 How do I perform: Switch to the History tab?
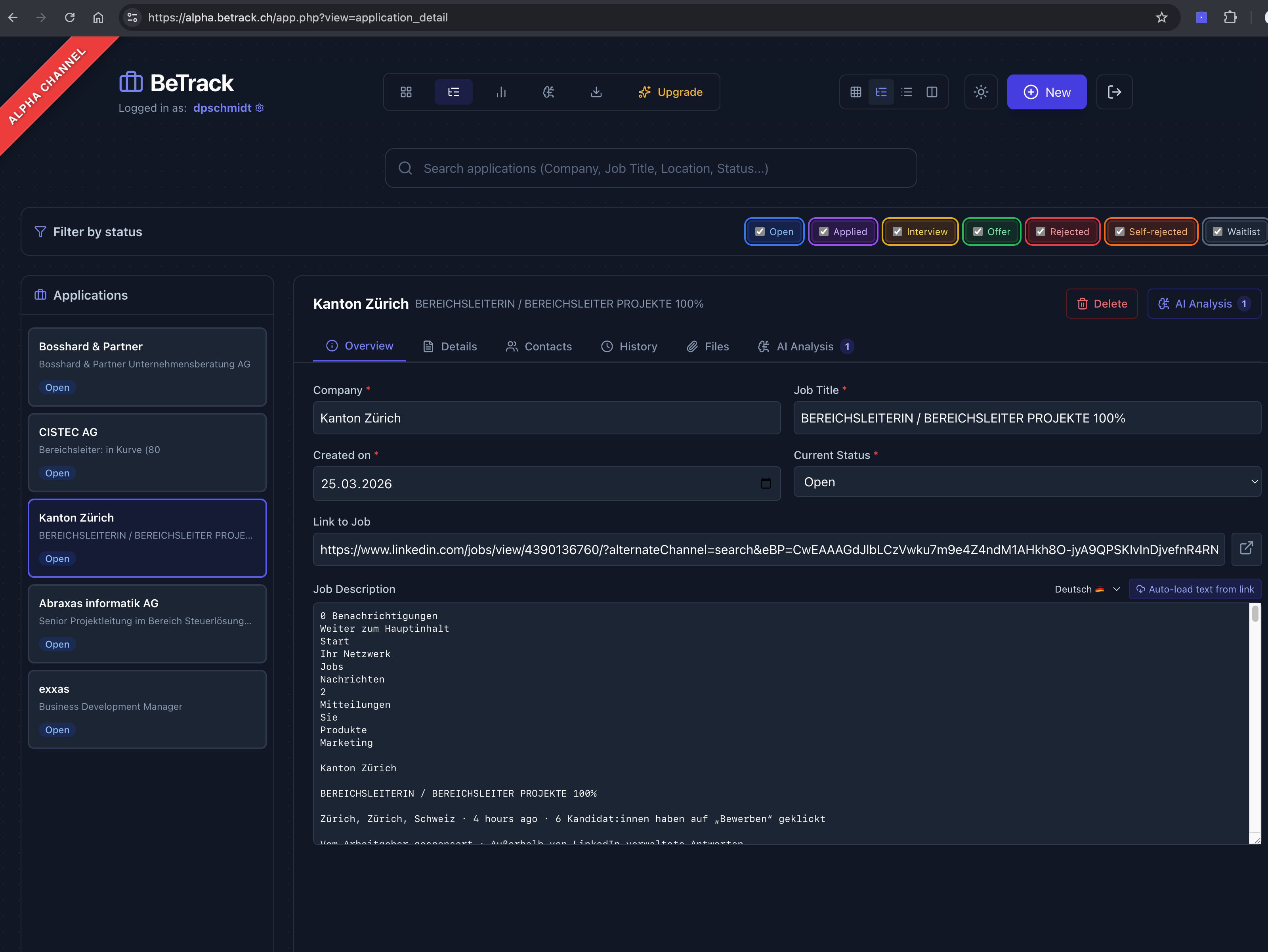click(629, 346)
